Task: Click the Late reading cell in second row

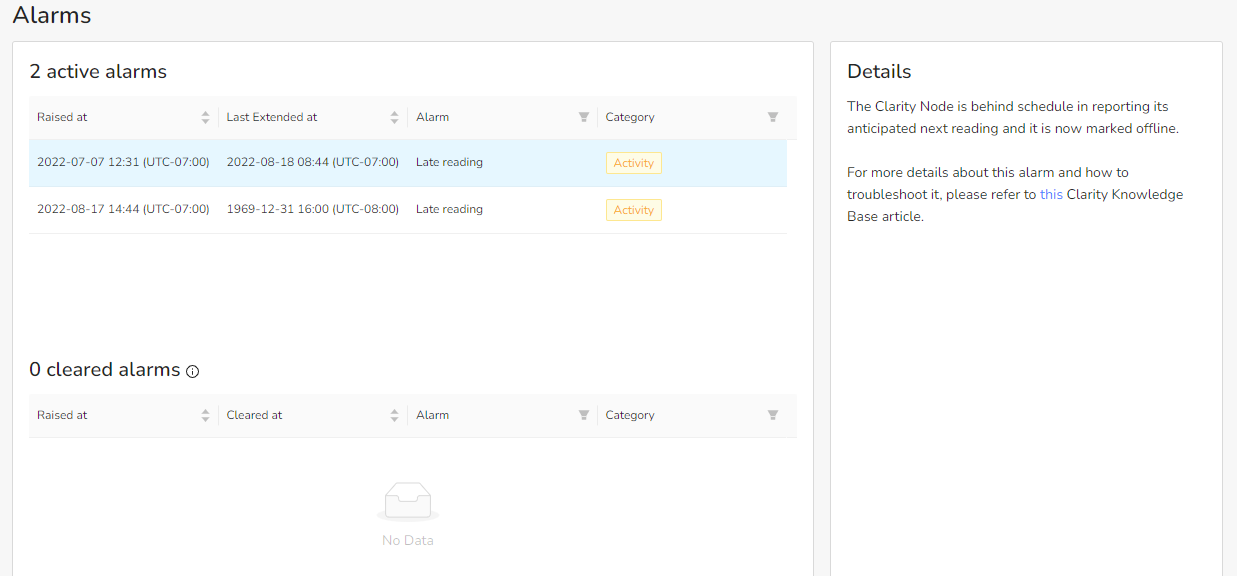Action: [449, 209]
